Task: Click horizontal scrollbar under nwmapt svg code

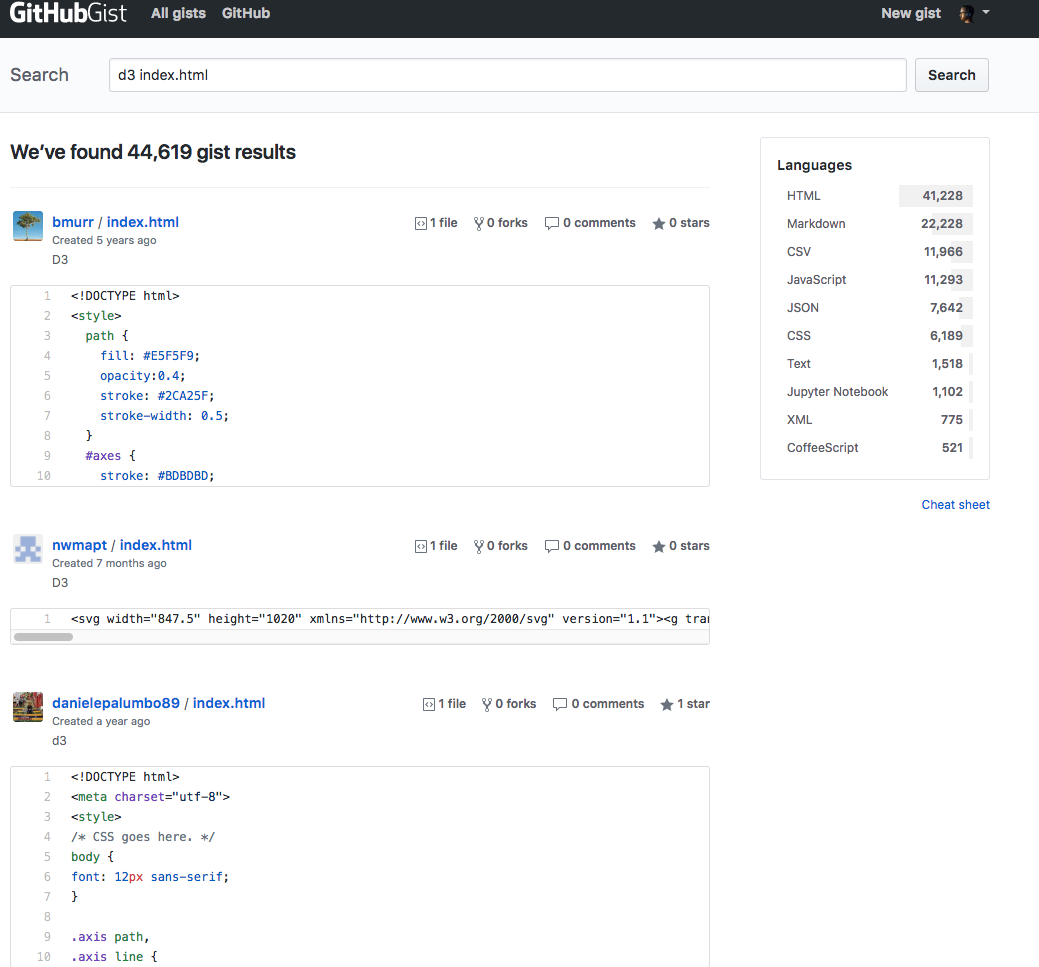Action: tap(43, 637)
